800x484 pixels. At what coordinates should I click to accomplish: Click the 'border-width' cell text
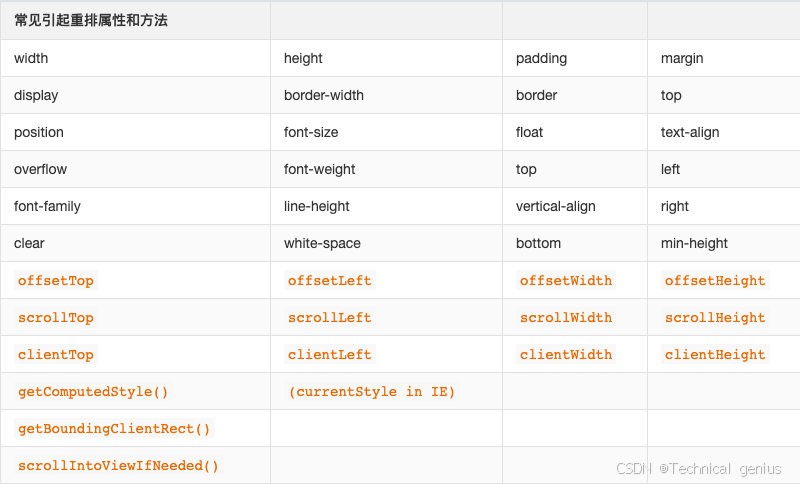324,95
